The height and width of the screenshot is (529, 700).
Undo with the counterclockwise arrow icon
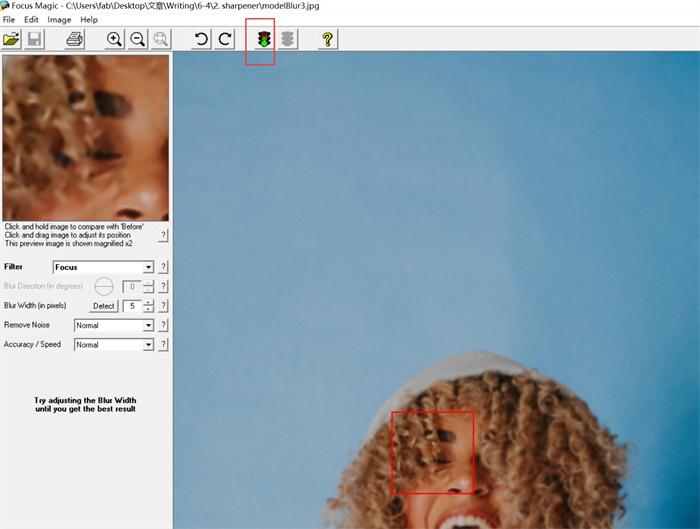point(201,39)
